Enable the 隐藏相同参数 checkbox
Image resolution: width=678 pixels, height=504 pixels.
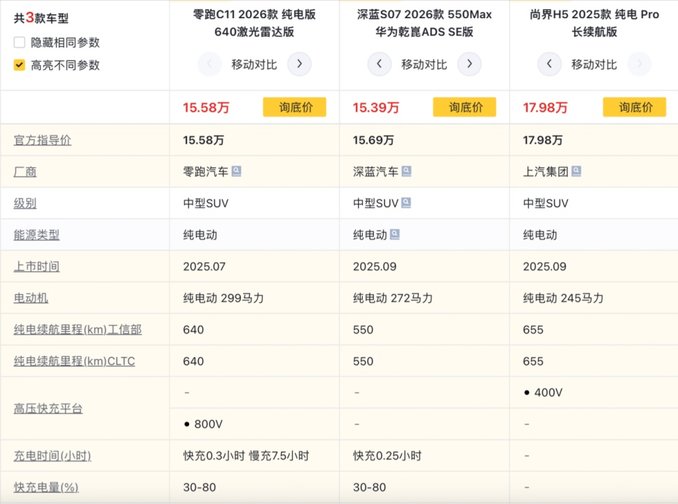[x=20, y=42]
